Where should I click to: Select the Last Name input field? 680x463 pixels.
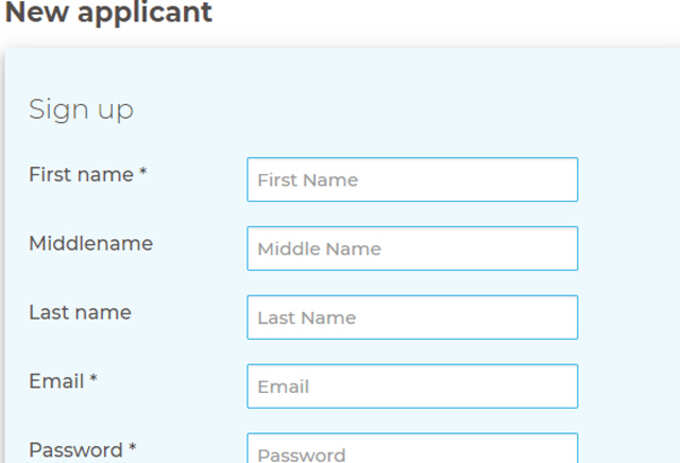point(412,317)
